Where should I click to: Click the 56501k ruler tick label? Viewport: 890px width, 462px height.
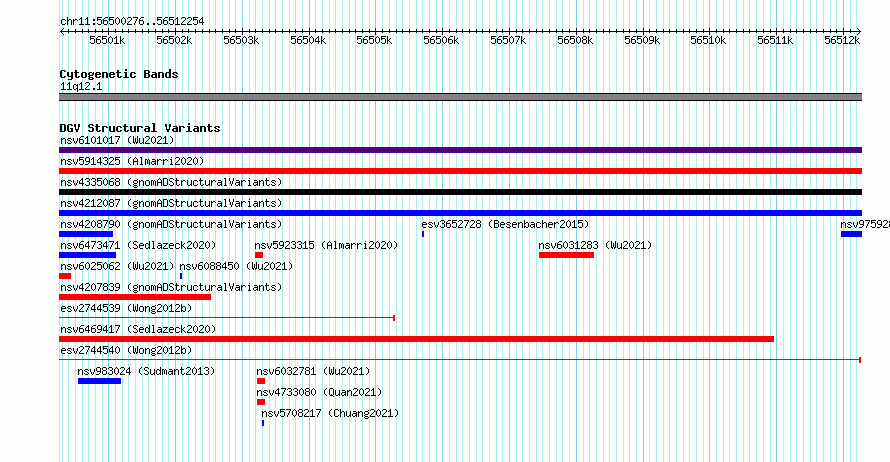coord(107,40)
